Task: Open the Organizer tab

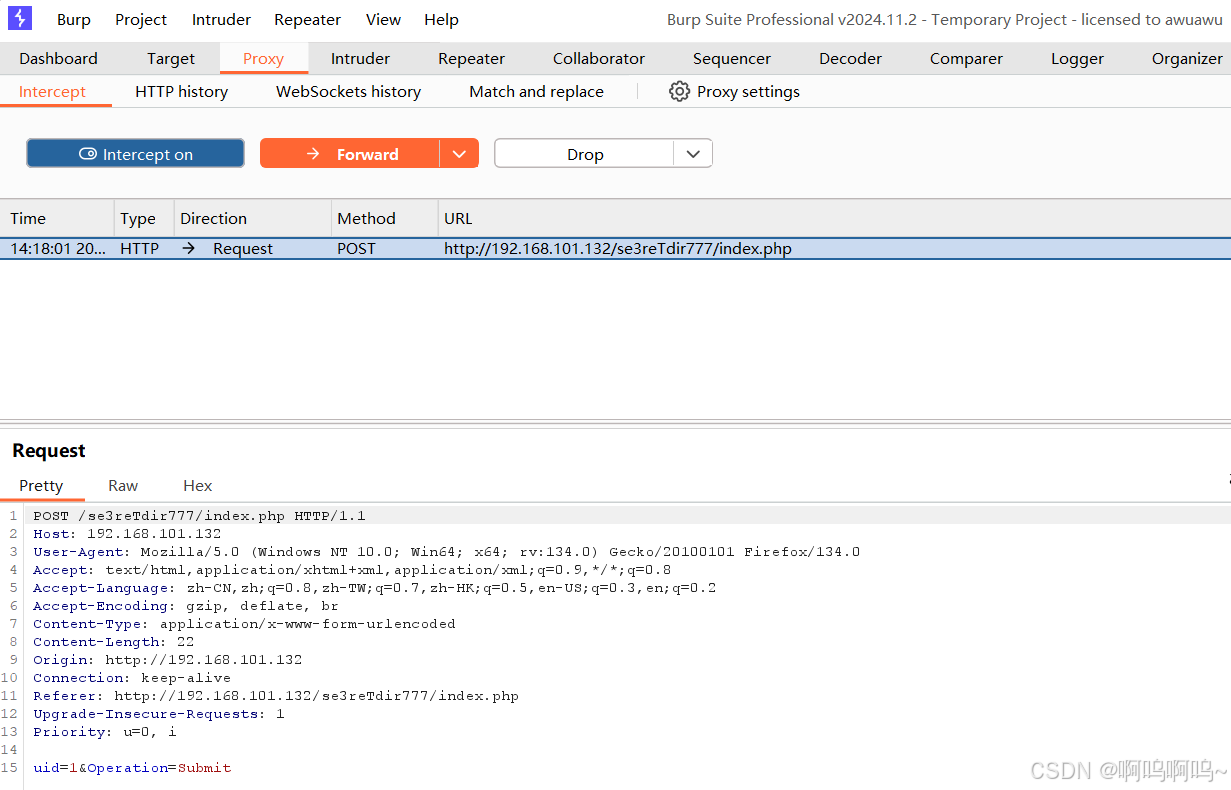Action: point(1187,59)
